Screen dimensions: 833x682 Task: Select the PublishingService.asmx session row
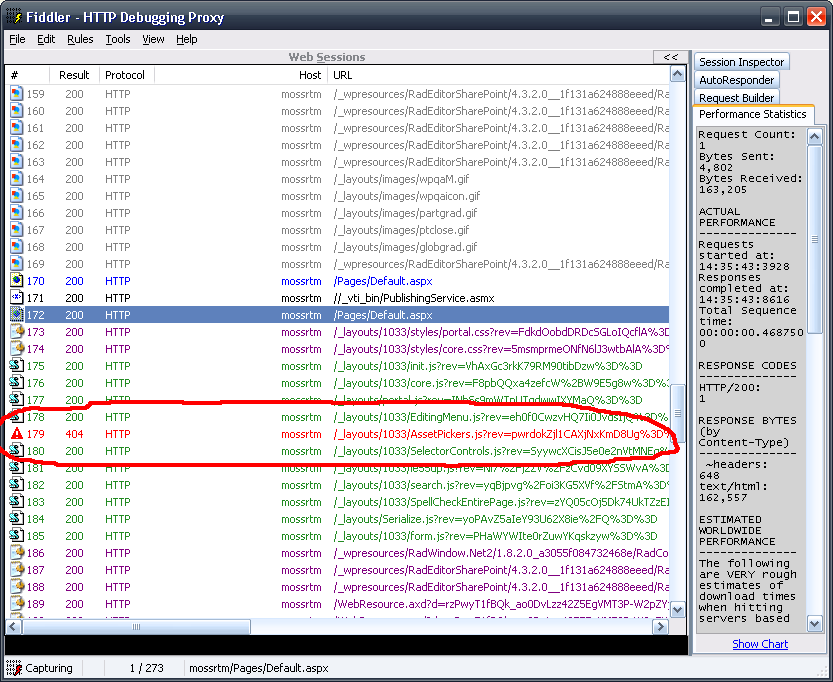338,298
